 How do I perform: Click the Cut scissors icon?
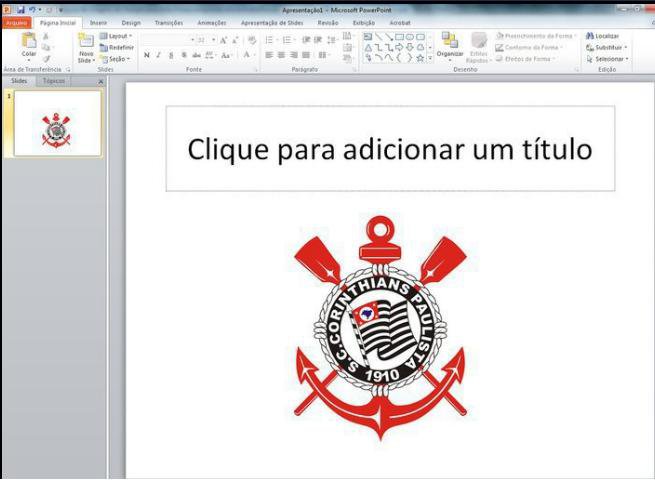click(46, 37)
